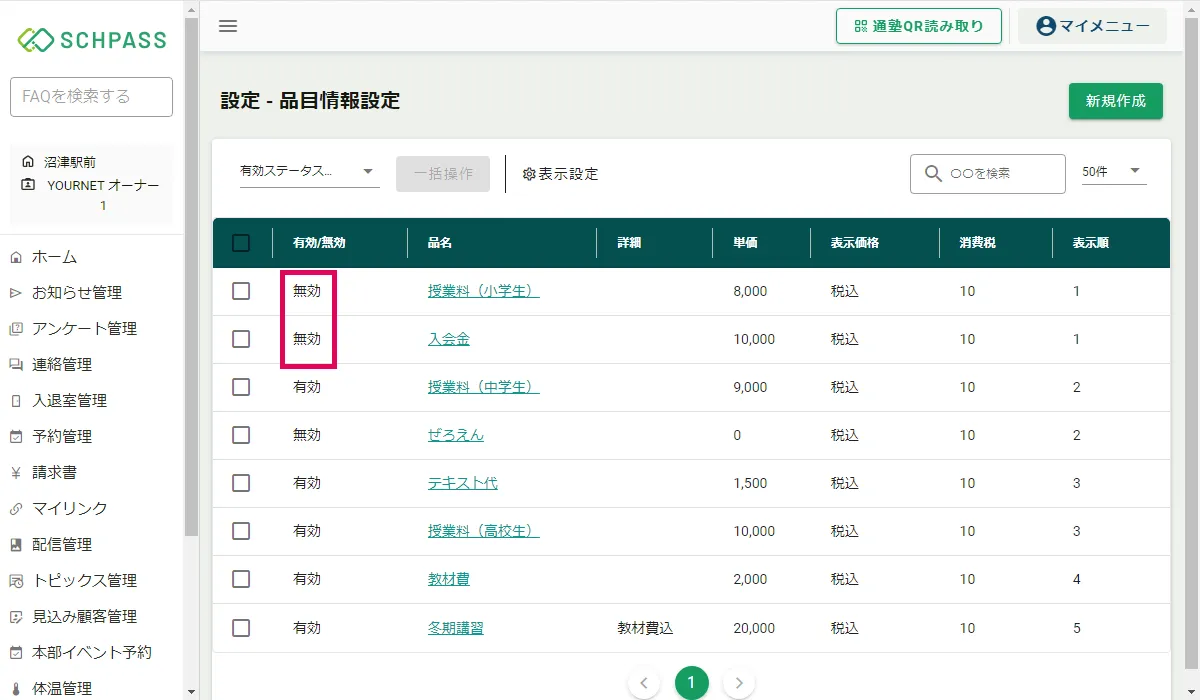This screenshot has width=1200, height=700.
Task: Open 表示設定 display settings
Action: pyautogui.click(x=560, y=174)
